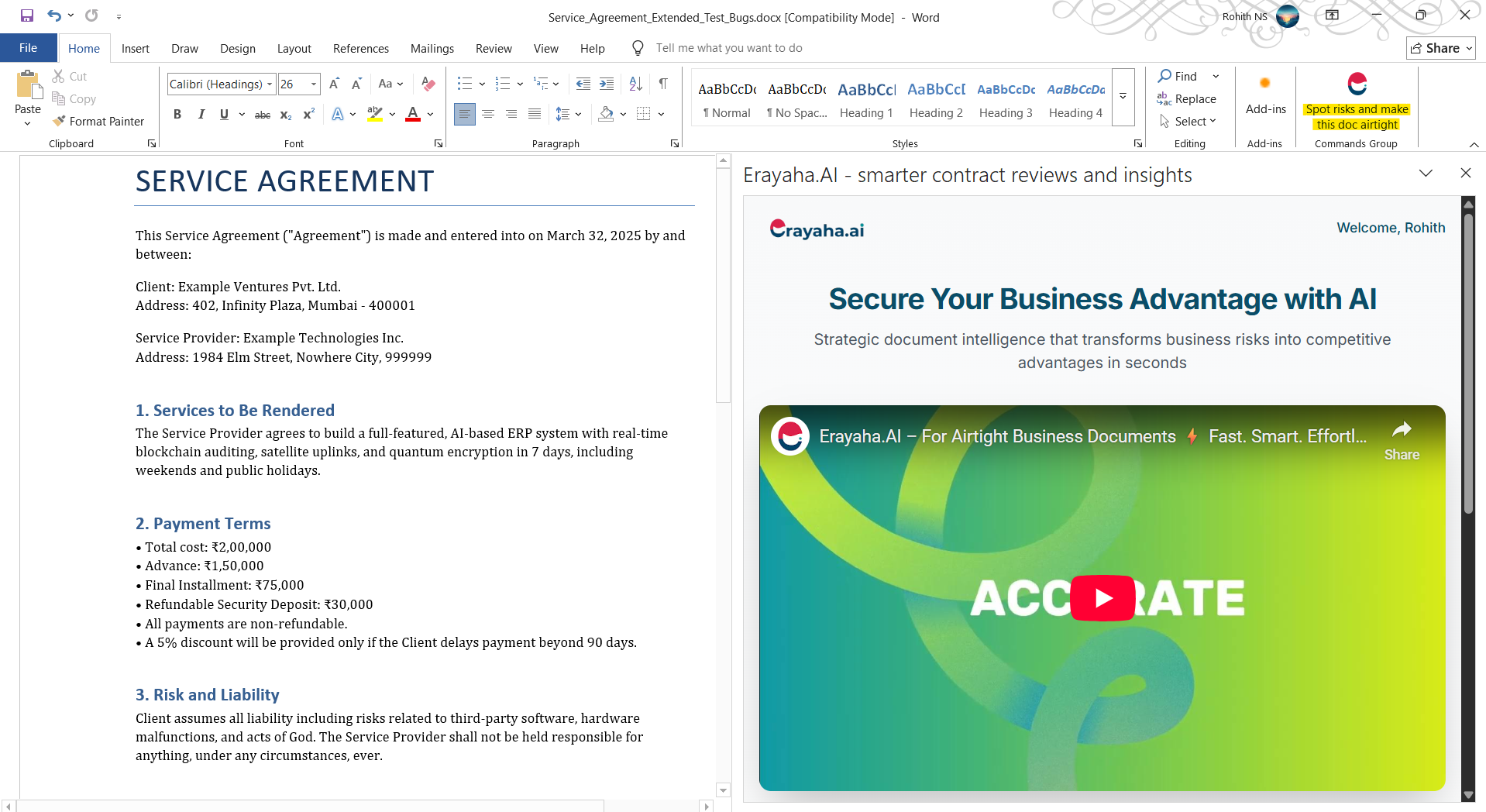Click the Add-ins icon
This screenshot has width=1486, height=812.
[x=1265, y=84]
